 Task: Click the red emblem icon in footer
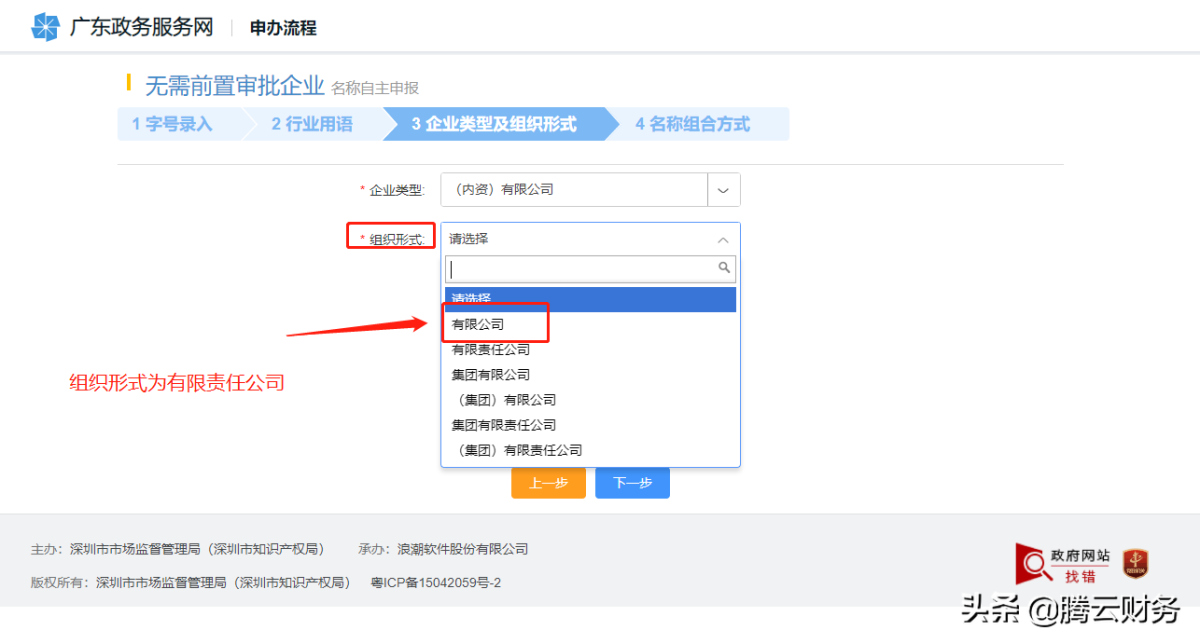pyautogui.click(x=1134, y=564)
